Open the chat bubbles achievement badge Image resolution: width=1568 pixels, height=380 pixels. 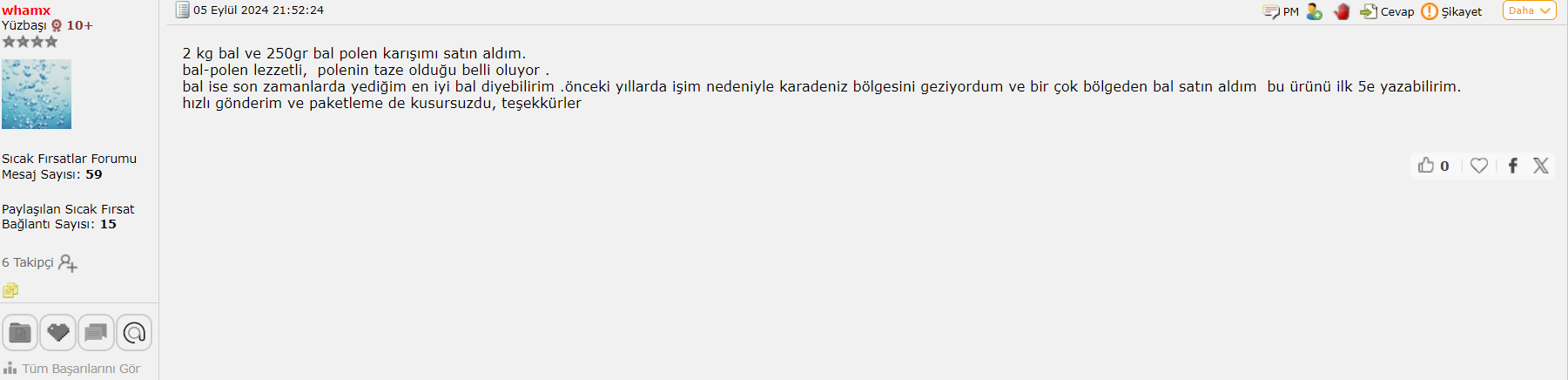[97, 333]
